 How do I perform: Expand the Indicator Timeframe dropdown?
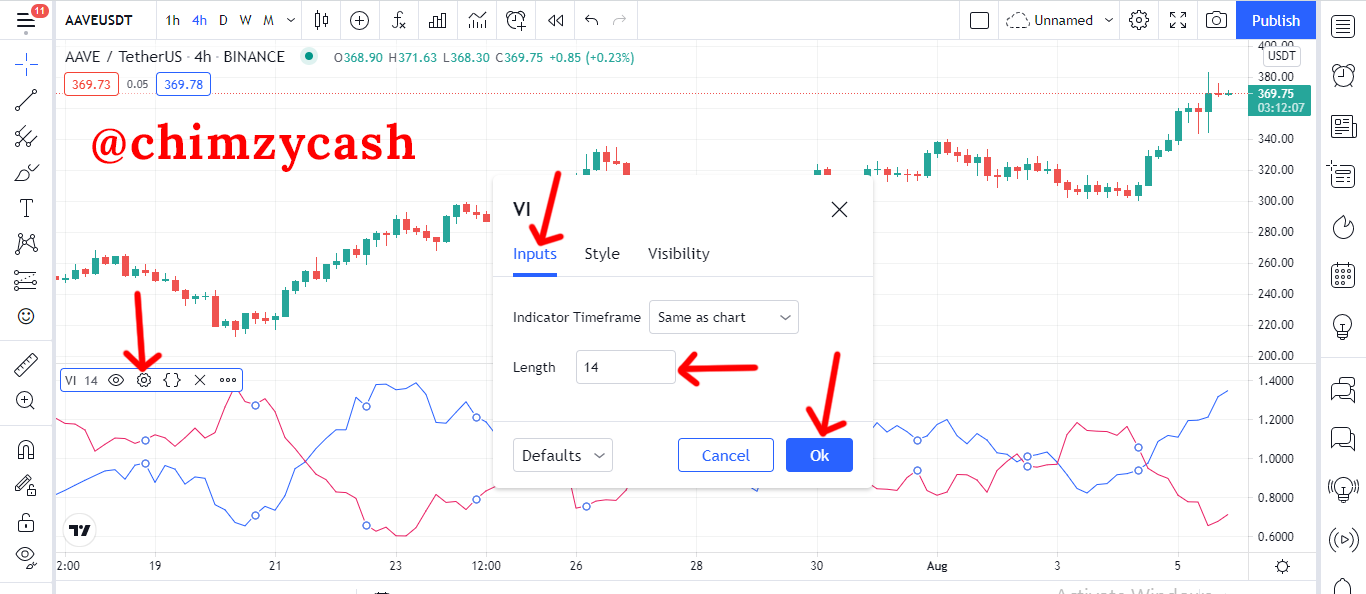click(x=724, y=317)
